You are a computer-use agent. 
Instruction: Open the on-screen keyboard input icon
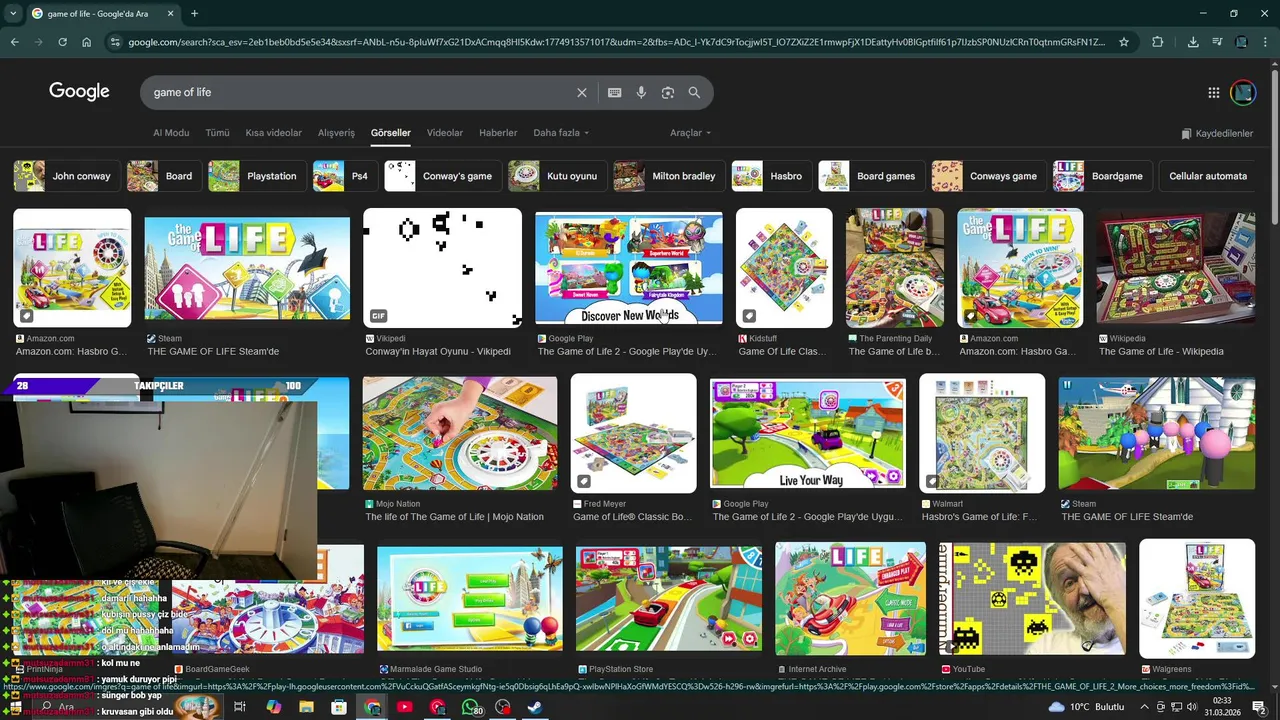(x=615, y=92)
